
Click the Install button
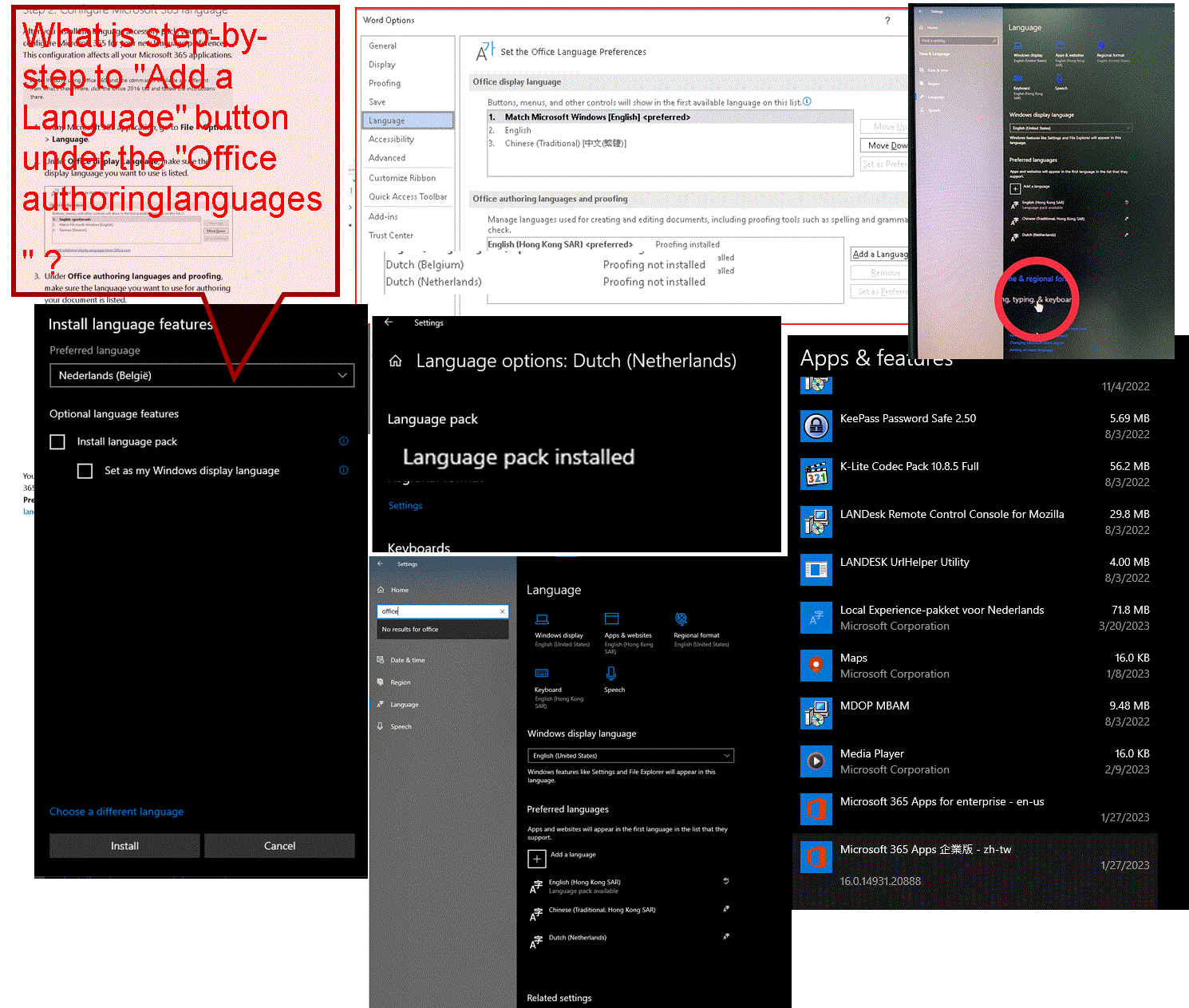tap(124, 846)
